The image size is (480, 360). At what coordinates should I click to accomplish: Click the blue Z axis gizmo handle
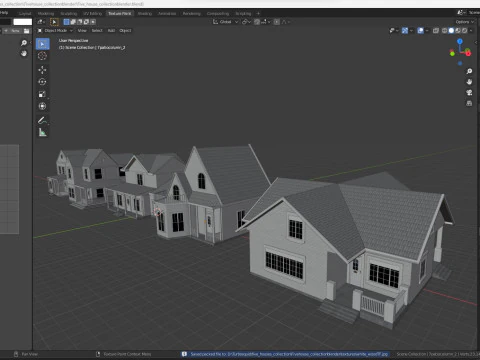click(460, 41)
